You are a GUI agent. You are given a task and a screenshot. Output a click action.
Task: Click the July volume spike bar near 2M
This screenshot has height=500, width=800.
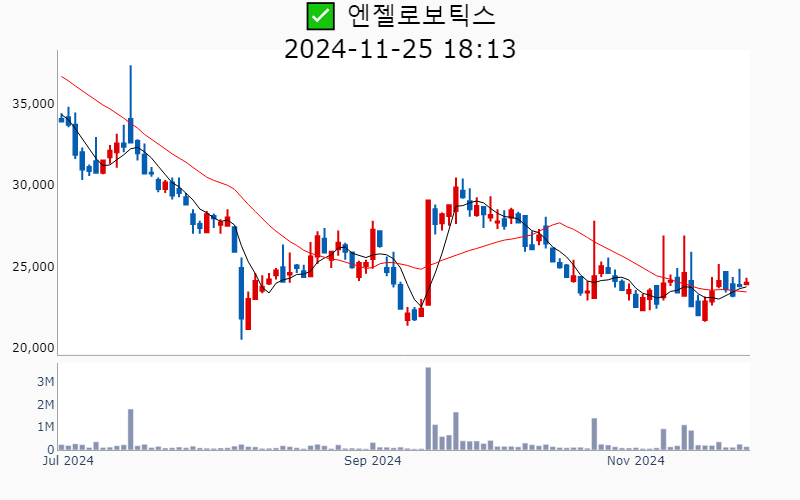131,430
